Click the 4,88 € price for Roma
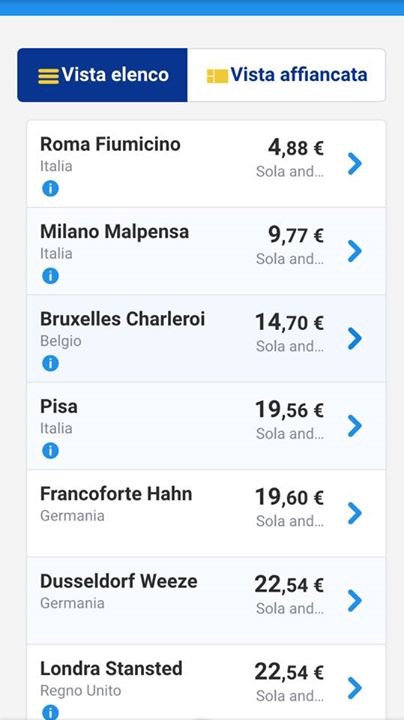 click(x=296, y=148)
